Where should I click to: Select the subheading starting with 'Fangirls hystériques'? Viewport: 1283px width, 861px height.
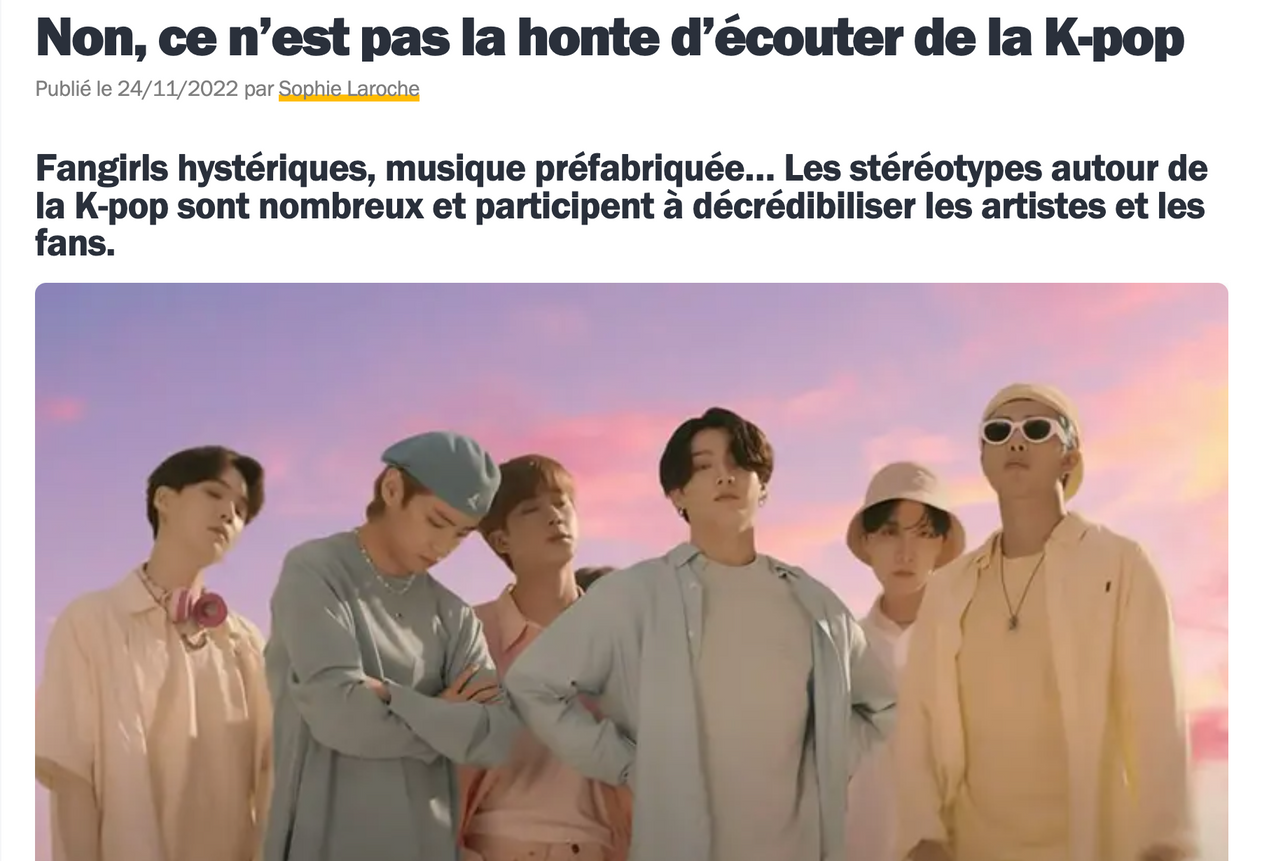[621, 205]
